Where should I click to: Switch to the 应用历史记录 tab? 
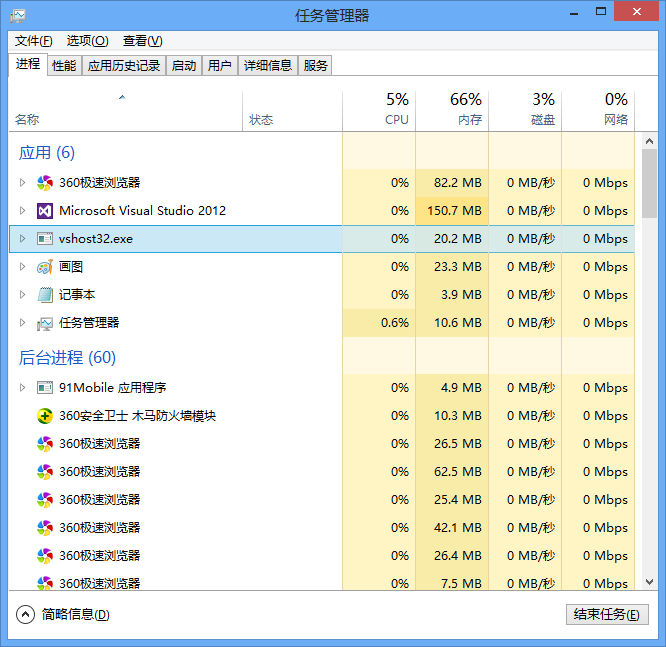click(124, 65)
